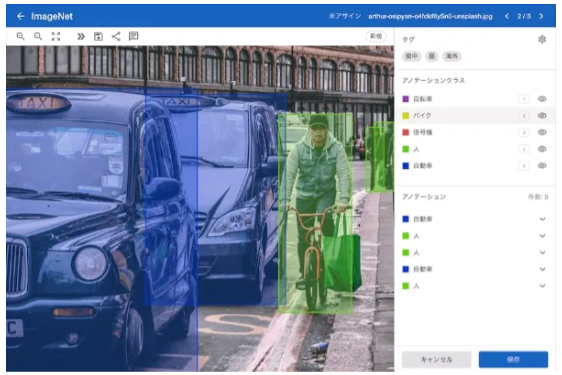
Task: Expand the last 人 annotation entry
Action: (542, 286)
